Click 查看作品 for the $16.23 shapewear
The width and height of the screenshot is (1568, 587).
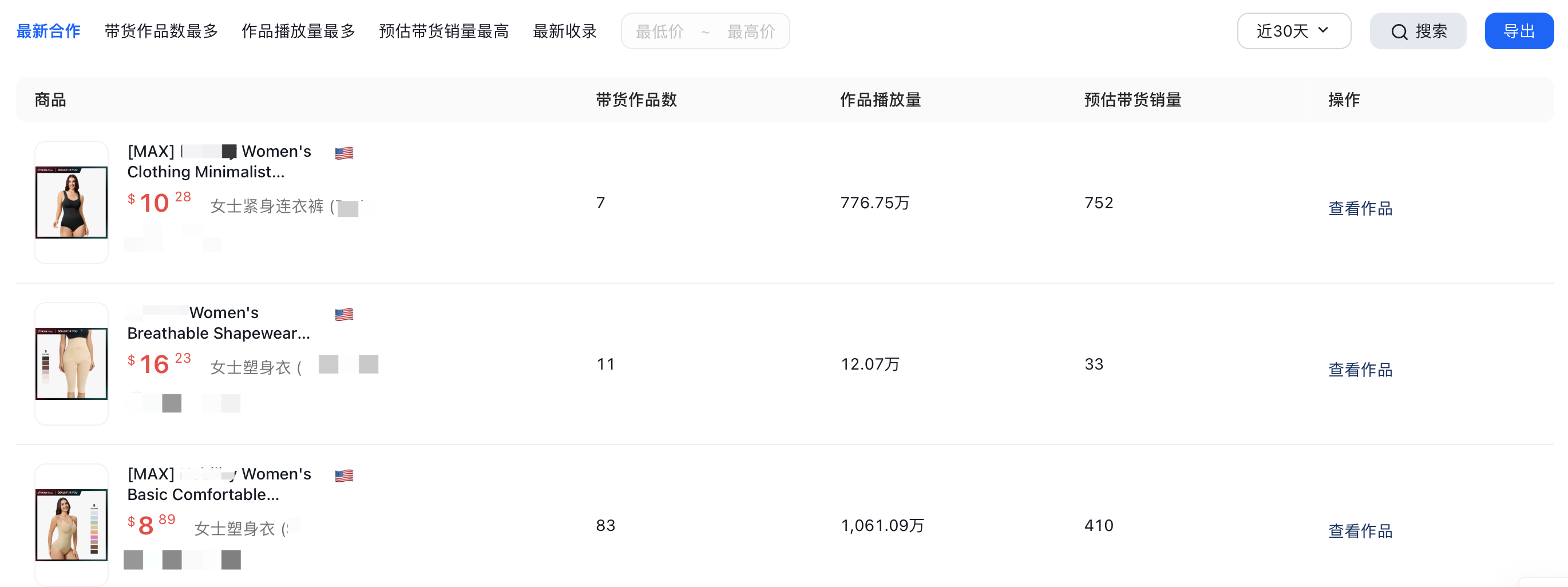(1360, 369)
